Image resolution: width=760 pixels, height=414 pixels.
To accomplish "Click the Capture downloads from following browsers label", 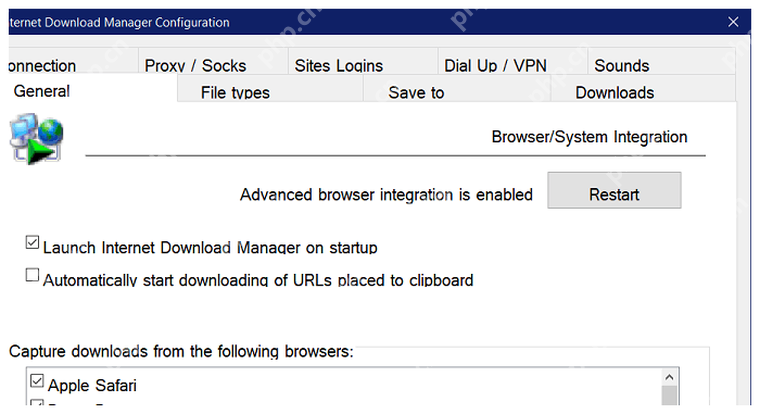I will [181, 351].
